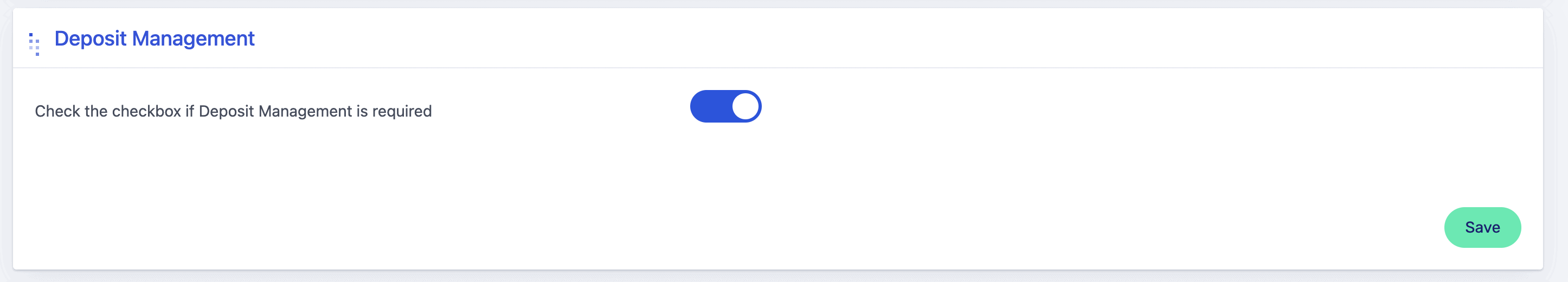
Task: Click the Deposit Management heading
Action: click(154, 39)
